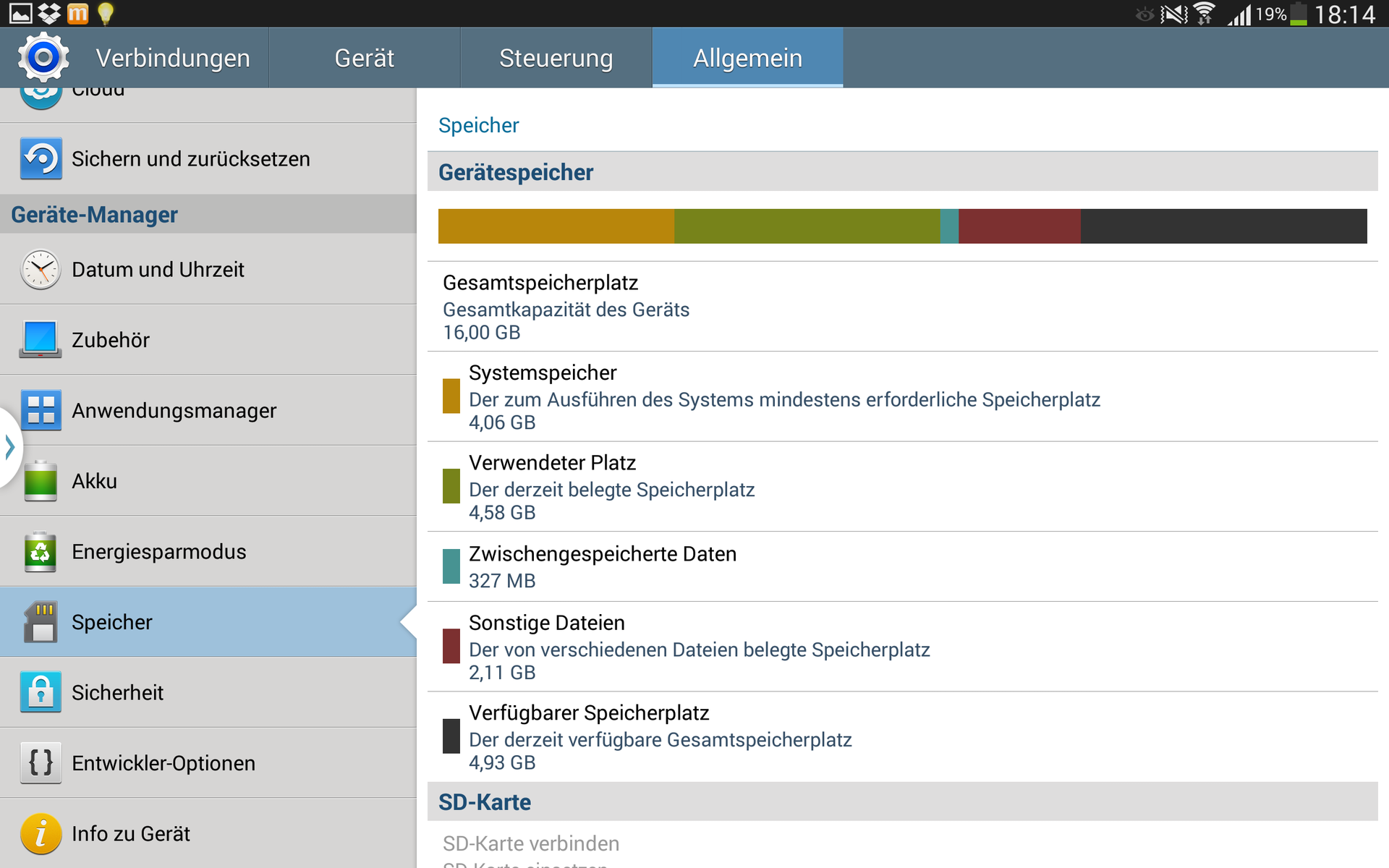
Task: Open Entwickler-Optionen braces icon
Action: (41, 763)
